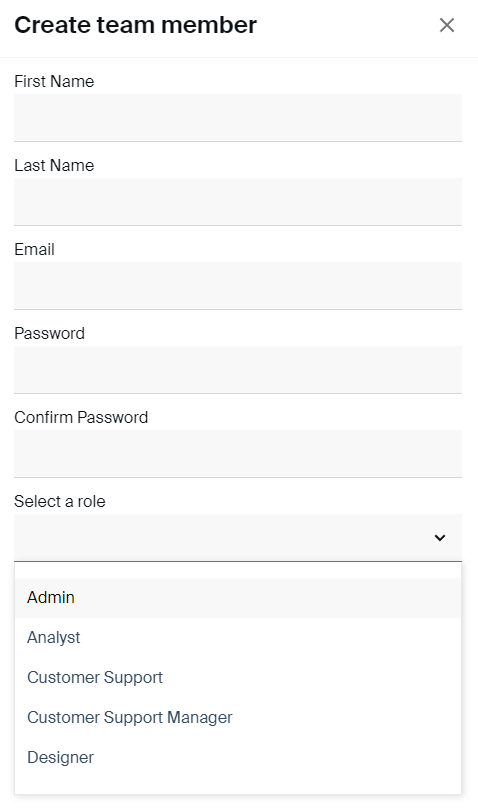Click the Last Name label text
Viewport: 478px width, 809px height.
(54, 166)
